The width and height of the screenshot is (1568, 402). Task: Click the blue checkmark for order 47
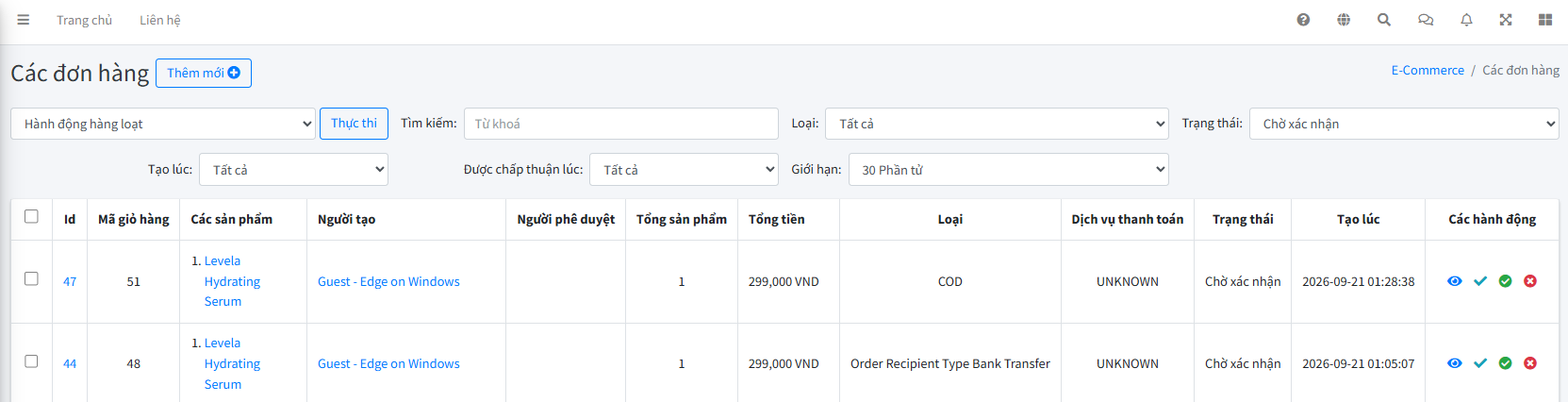[1480, 281]
